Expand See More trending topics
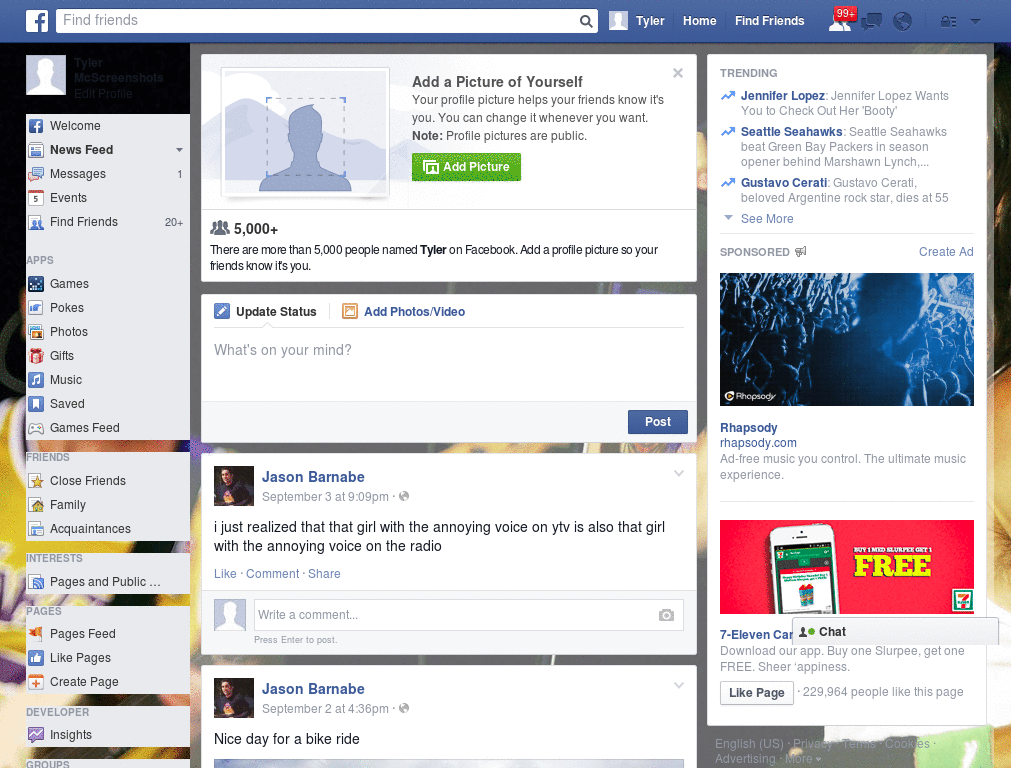Image resolution: width=1024 pixels, height=768 pixels. [x=767, y=219]
